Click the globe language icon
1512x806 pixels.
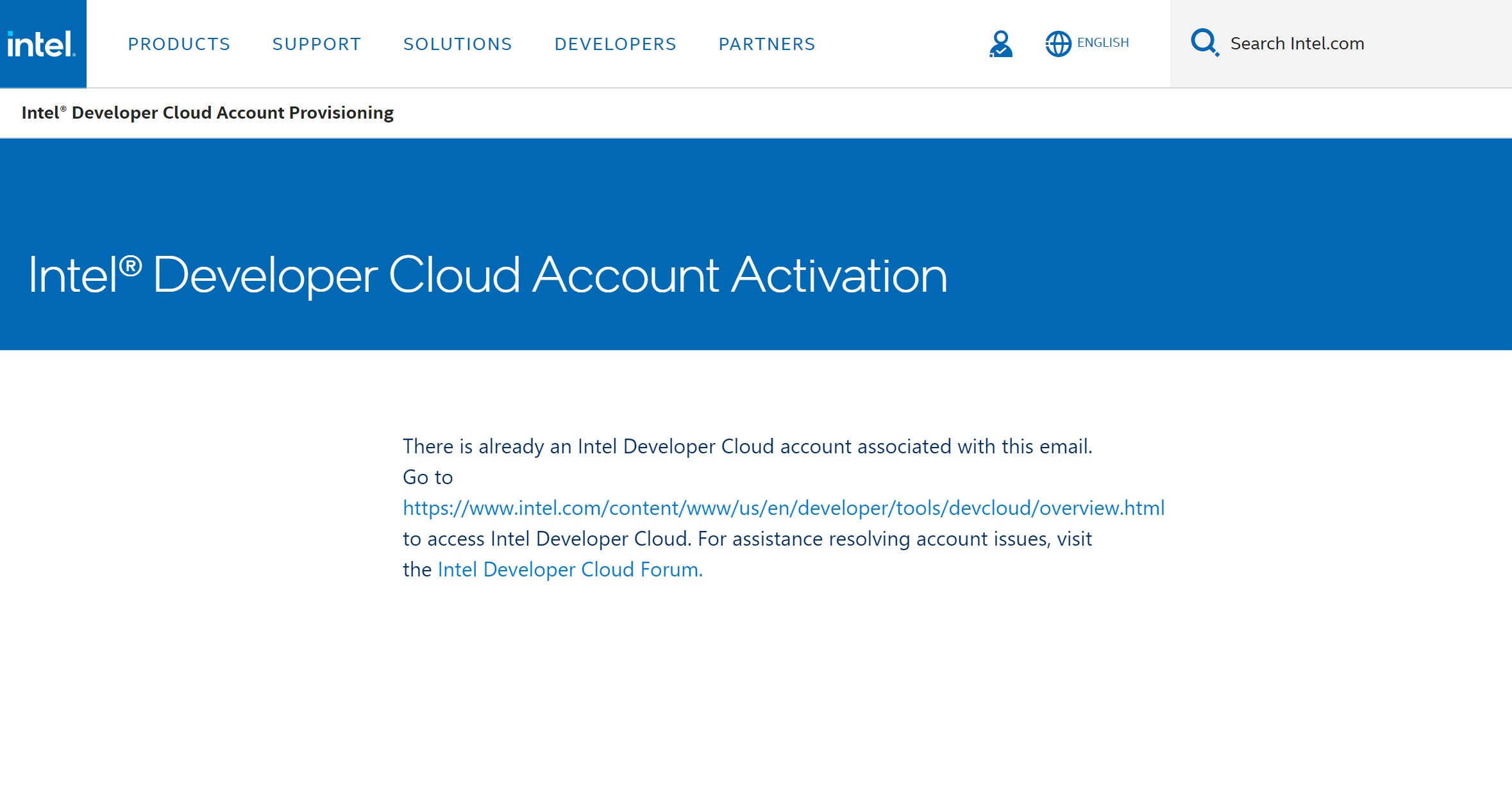point(1058,44)
